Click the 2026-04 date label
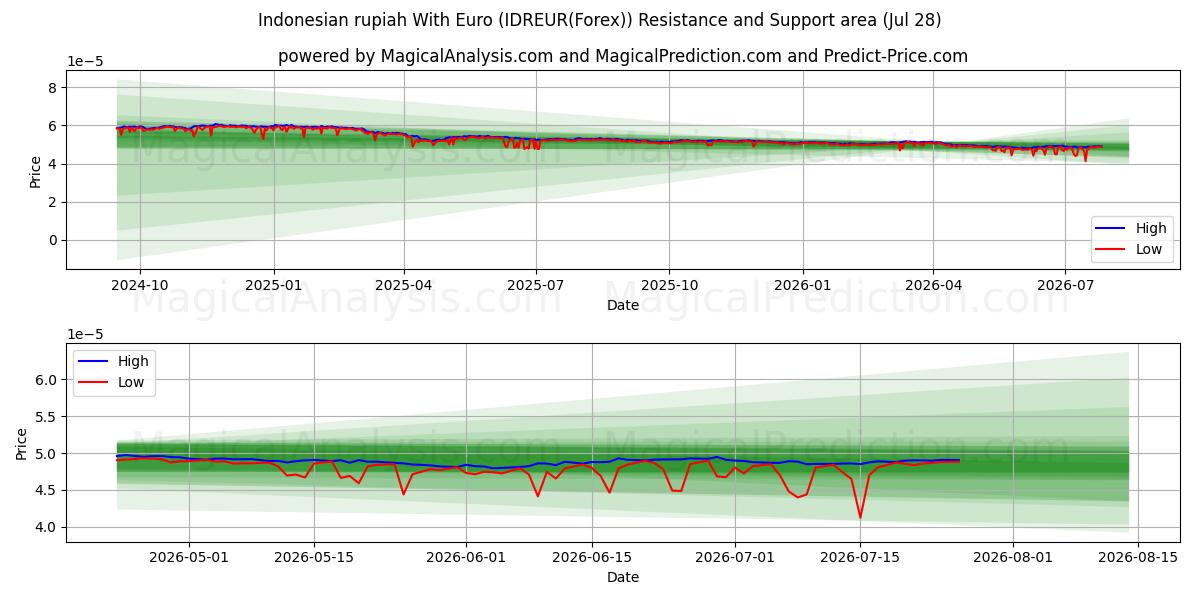This screenshot has width=1200, height=600. click(x=933, y=287)
